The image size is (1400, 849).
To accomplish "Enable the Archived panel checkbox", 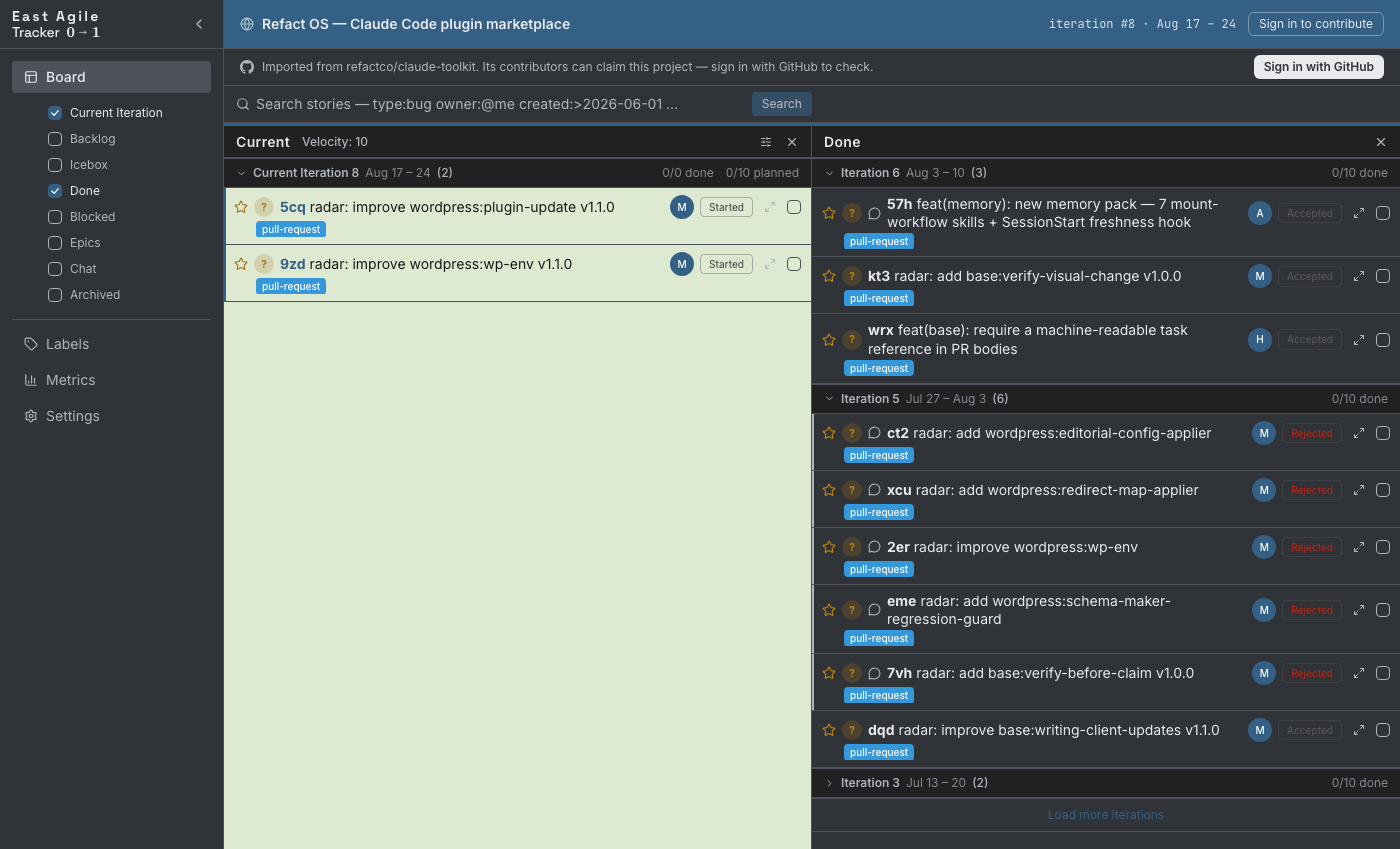I will coord(55,295).
